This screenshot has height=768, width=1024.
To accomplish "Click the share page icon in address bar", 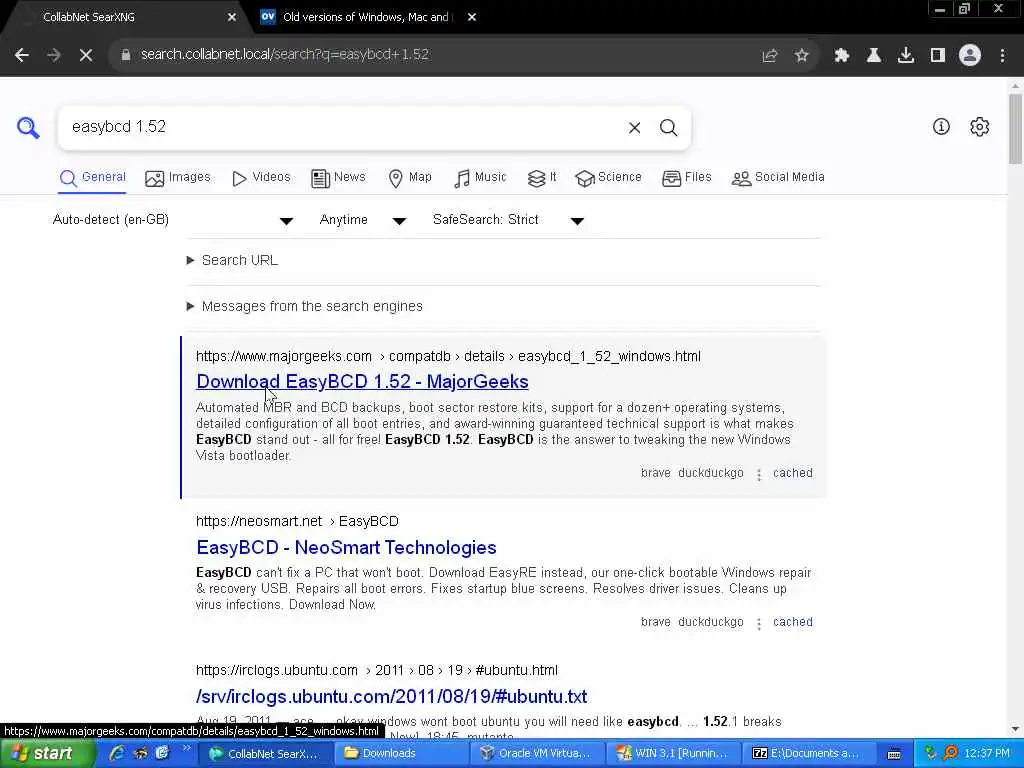I will click(x=770, y=56).
